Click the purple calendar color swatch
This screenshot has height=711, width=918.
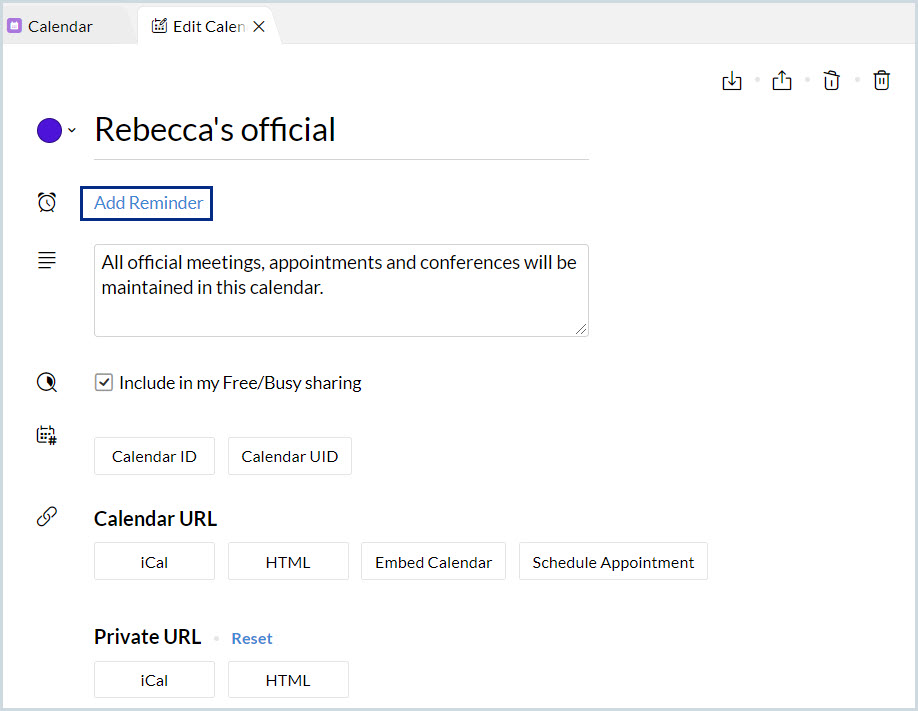(x=50, y=131)
